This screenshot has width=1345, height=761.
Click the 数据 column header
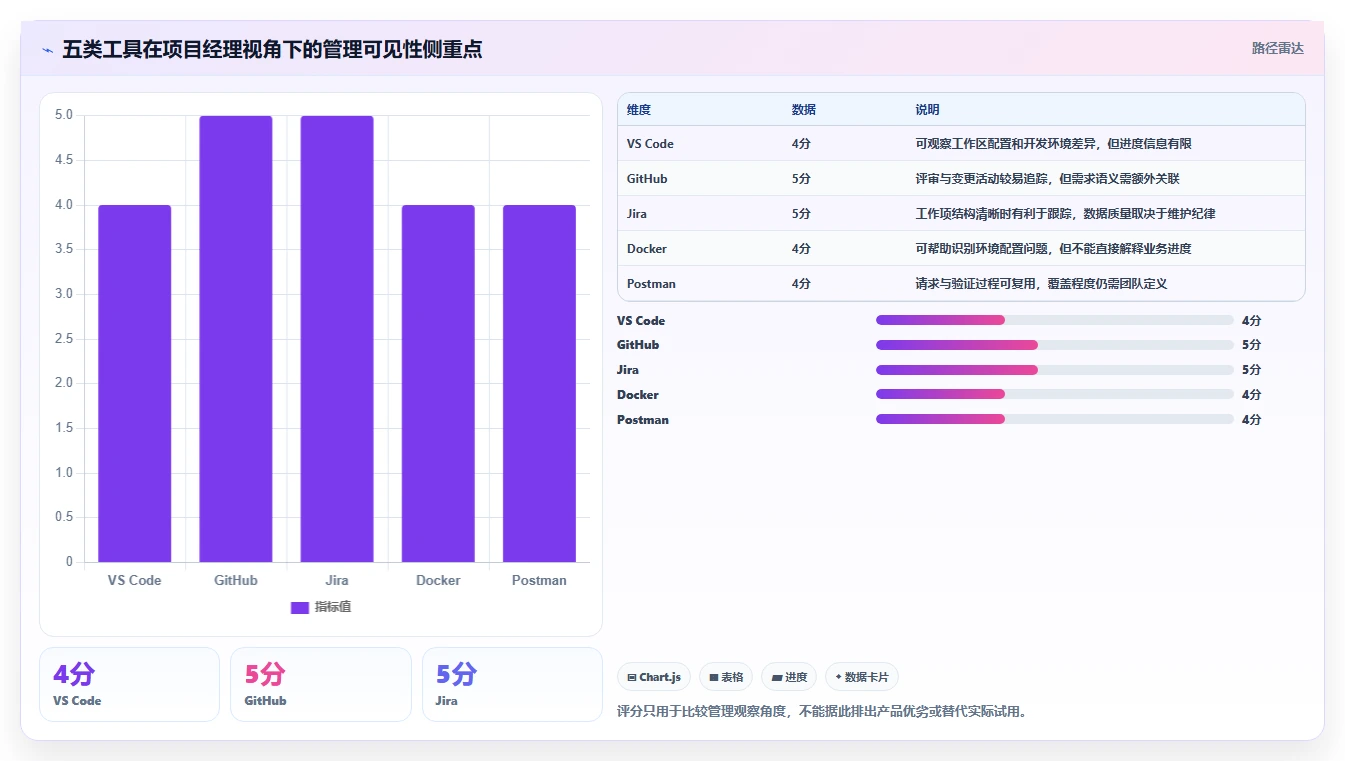point(804,110)
